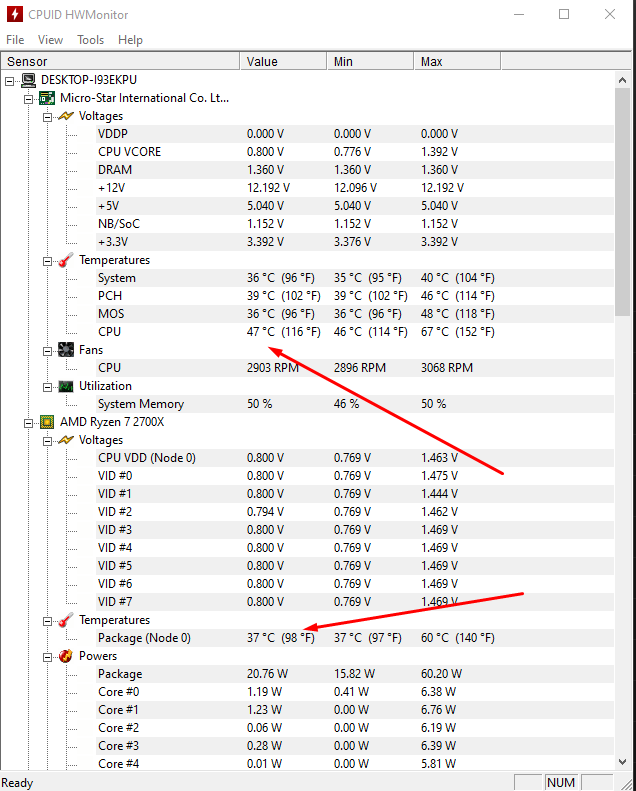Click the motherboard Temperatures thermometer icon
This screenshot has width=636, height=791.
[66, 260]
